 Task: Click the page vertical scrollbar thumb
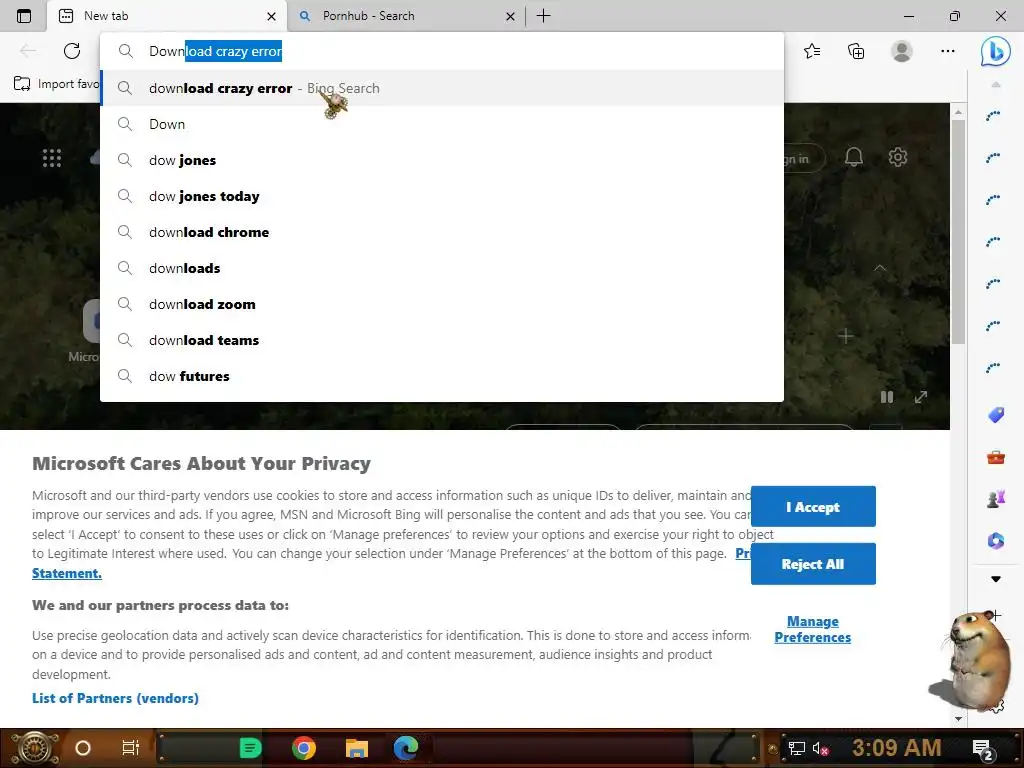click(958, 232)
